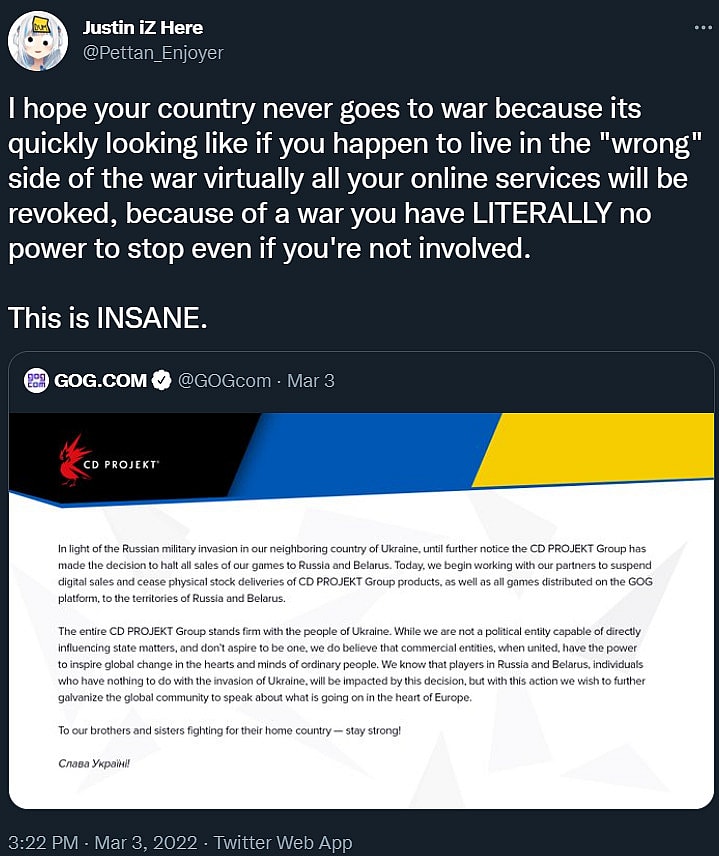Open the GOG.COM account name
This screenshot has width=719, height=856.
[x=100, y=380]
